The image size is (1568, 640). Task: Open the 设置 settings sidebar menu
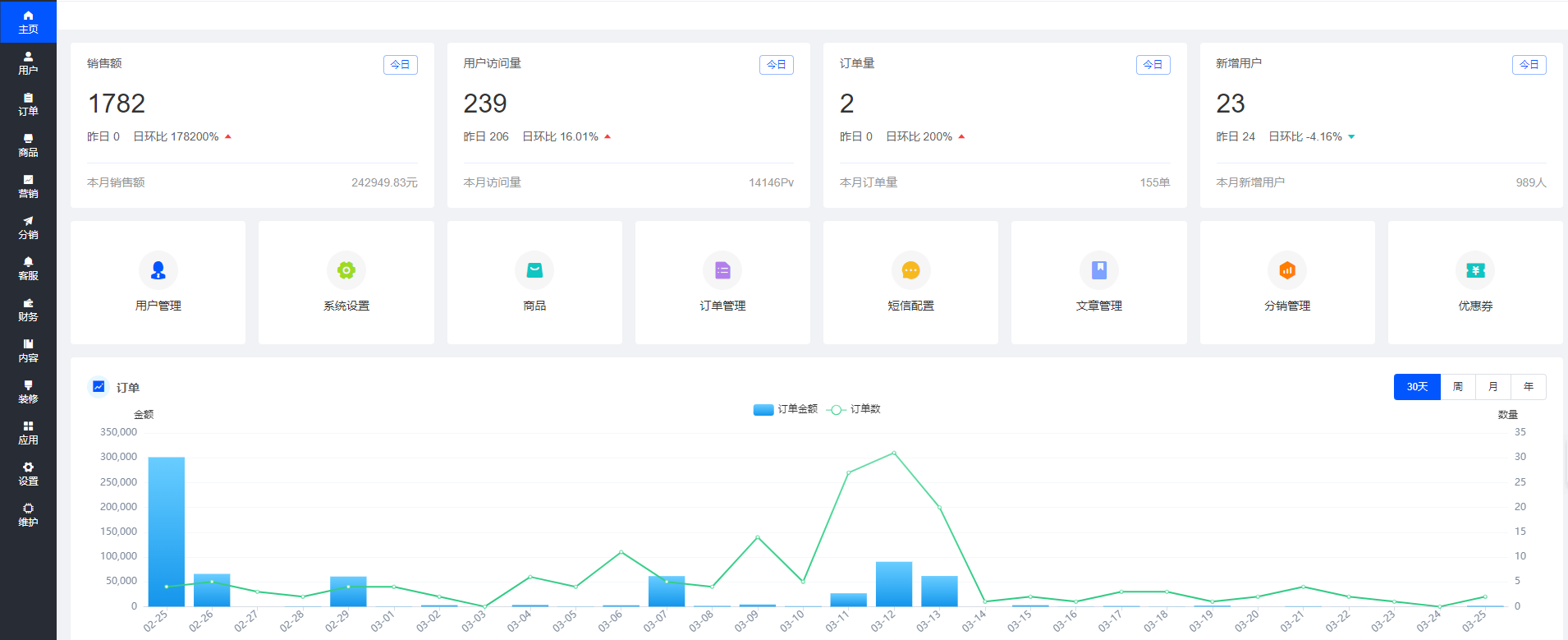(x=28, y=474)
